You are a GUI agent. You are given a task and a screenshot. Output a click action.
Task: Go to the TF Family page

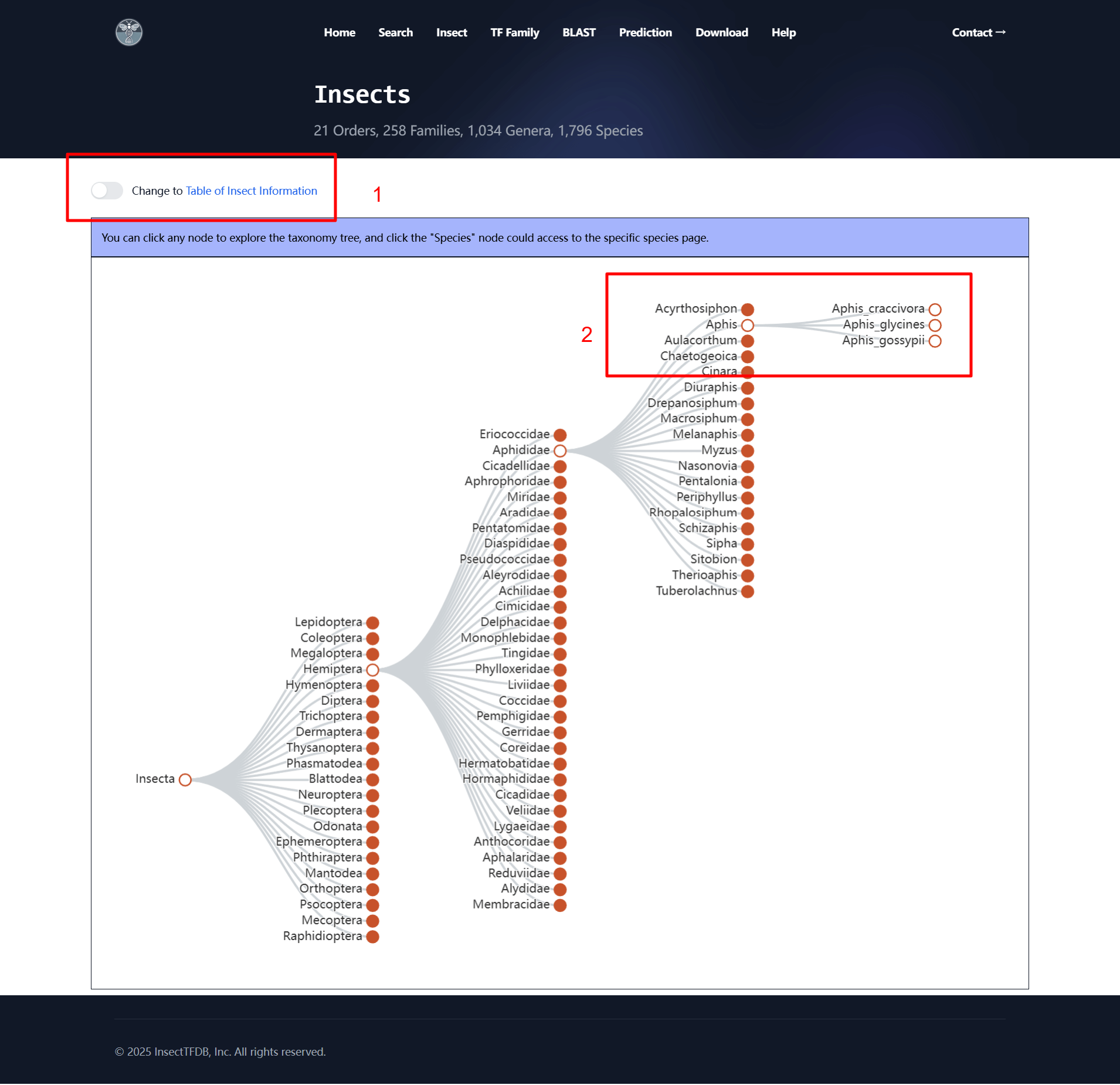(x=514, y=32)
